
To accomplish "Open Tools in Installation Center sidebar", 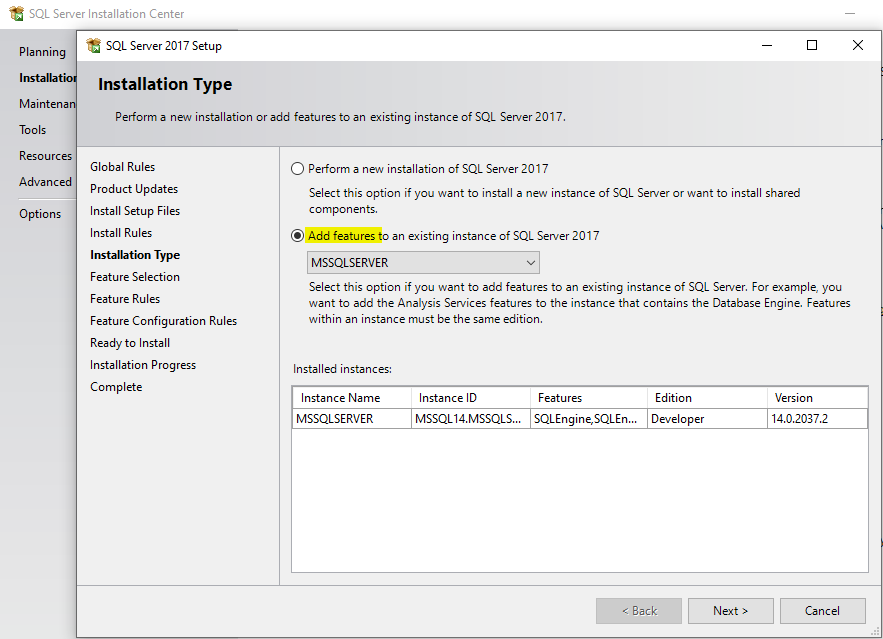I will click(33, 129).
